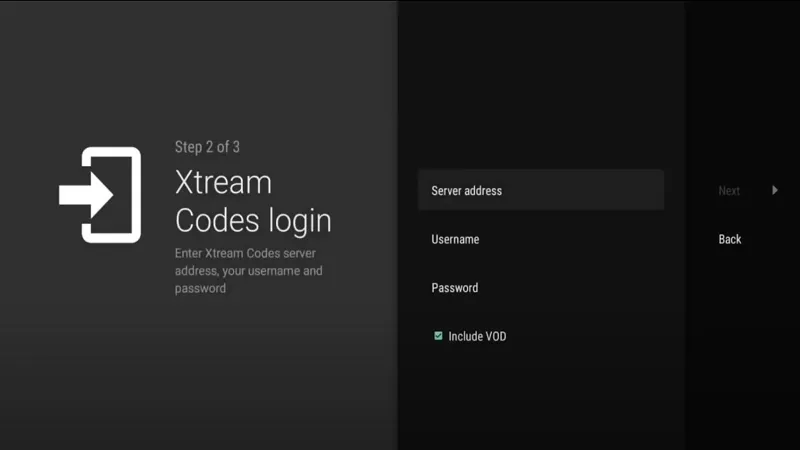Click the Enter Xtream Codes server description text
This screenshot has width=800, height=450.
[248, 271]
